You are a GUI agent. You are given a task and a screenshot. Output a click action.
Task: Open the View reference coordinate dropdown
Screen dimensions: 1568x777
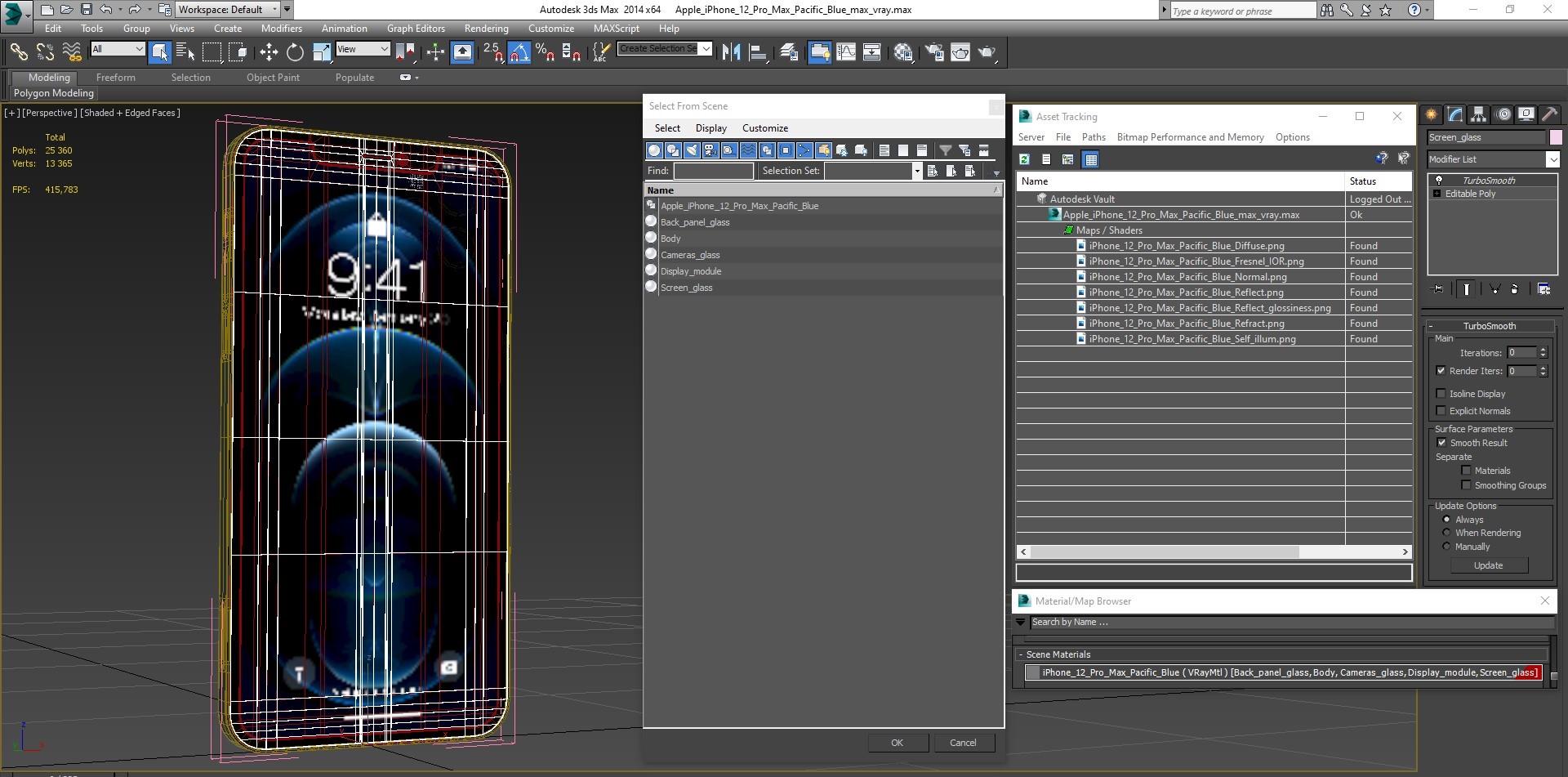[363, 49]
